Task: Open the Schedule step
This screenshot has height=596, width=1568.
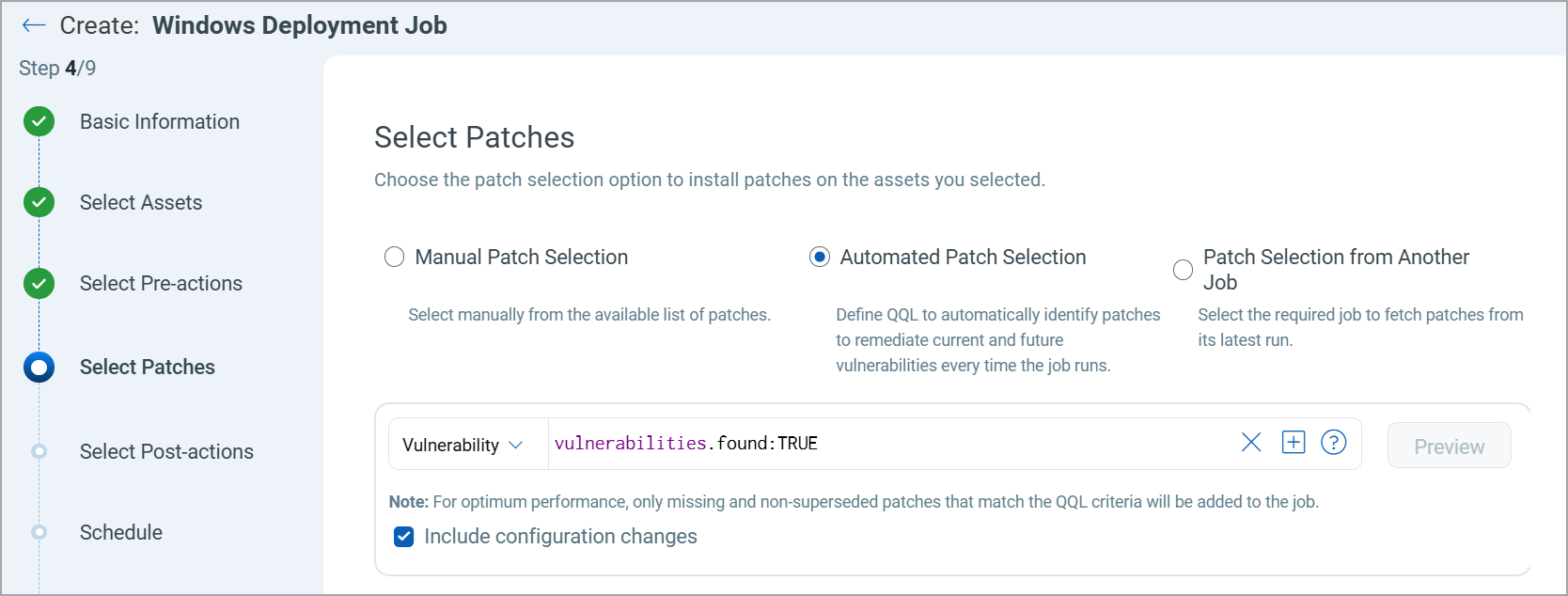Action: click(121, 532)
